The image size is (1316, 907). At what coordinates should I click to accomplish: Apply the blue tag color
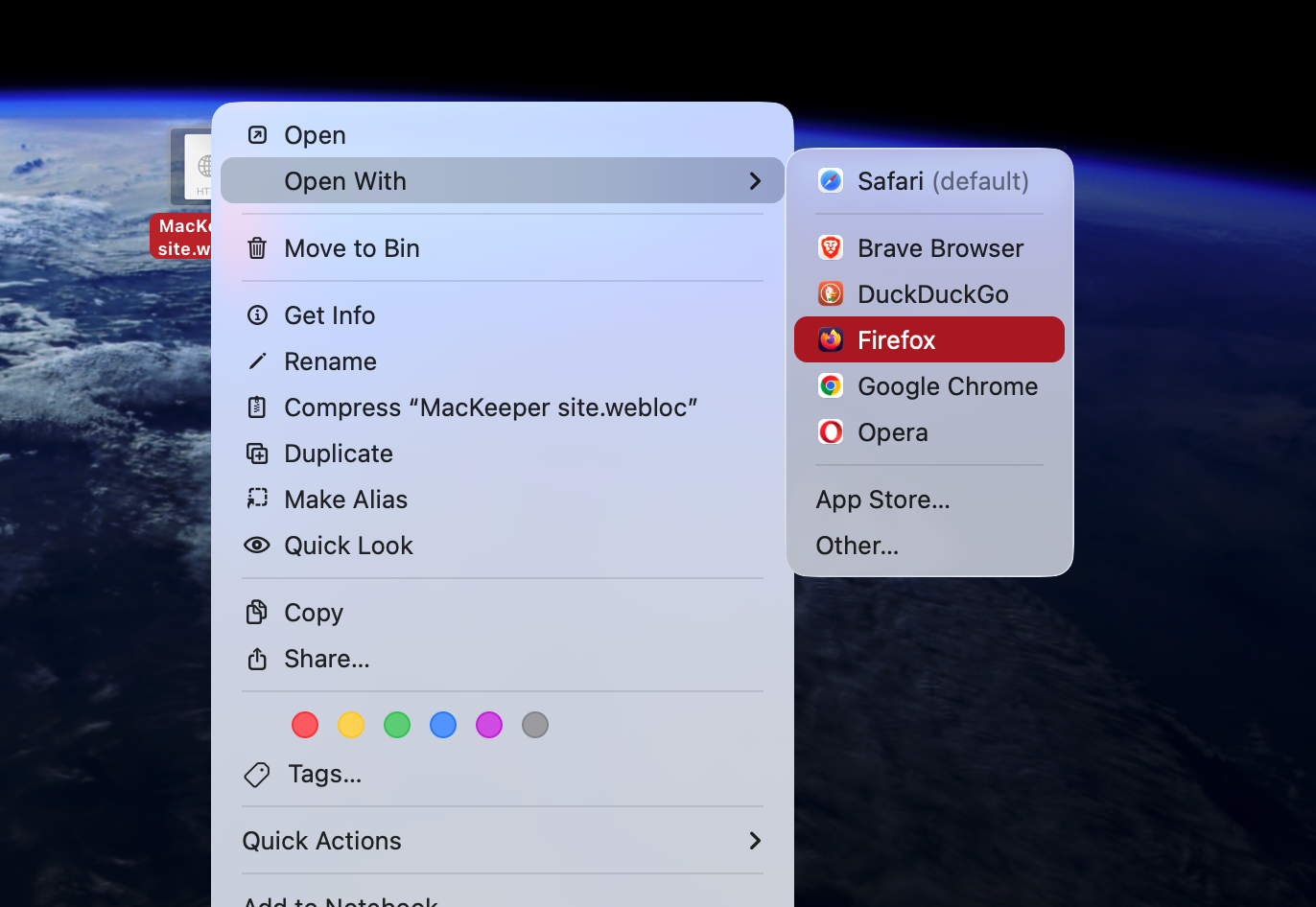pos(443,725)
